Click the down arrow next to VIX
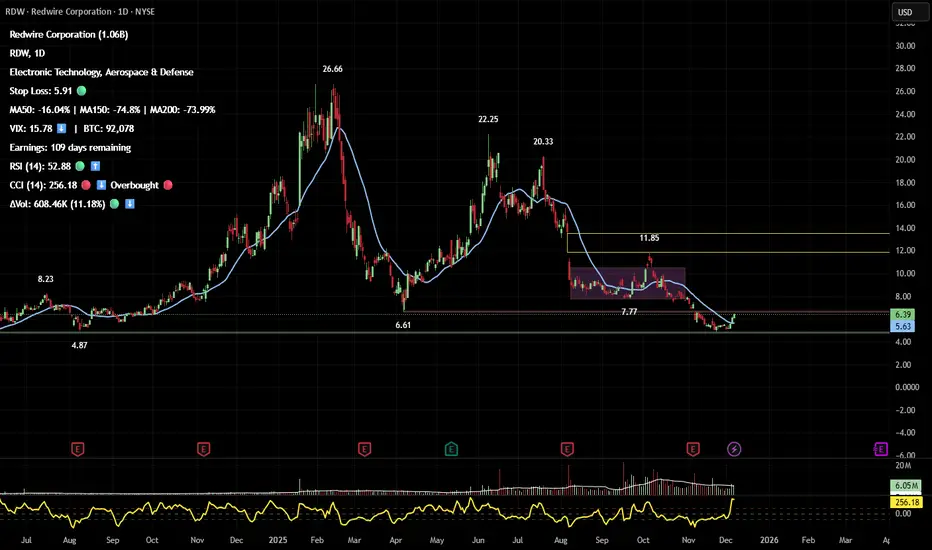Screen dimensions: 932x550 click(61, 128)
